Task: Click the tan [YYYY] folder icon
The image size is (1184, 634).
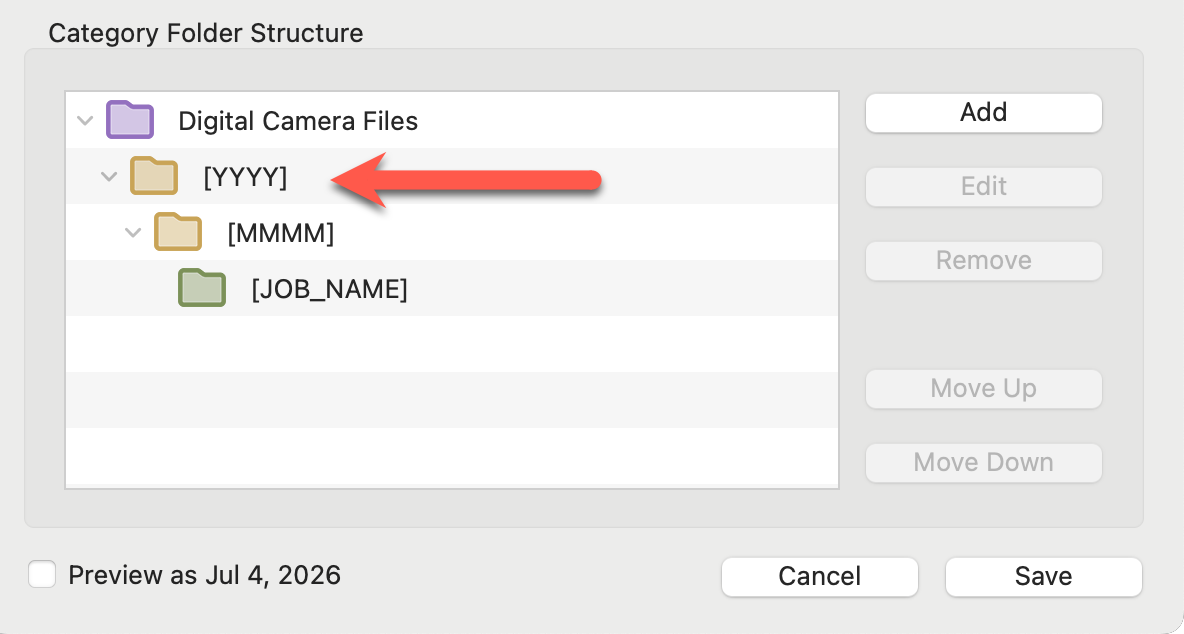Action: coord(153,177)
